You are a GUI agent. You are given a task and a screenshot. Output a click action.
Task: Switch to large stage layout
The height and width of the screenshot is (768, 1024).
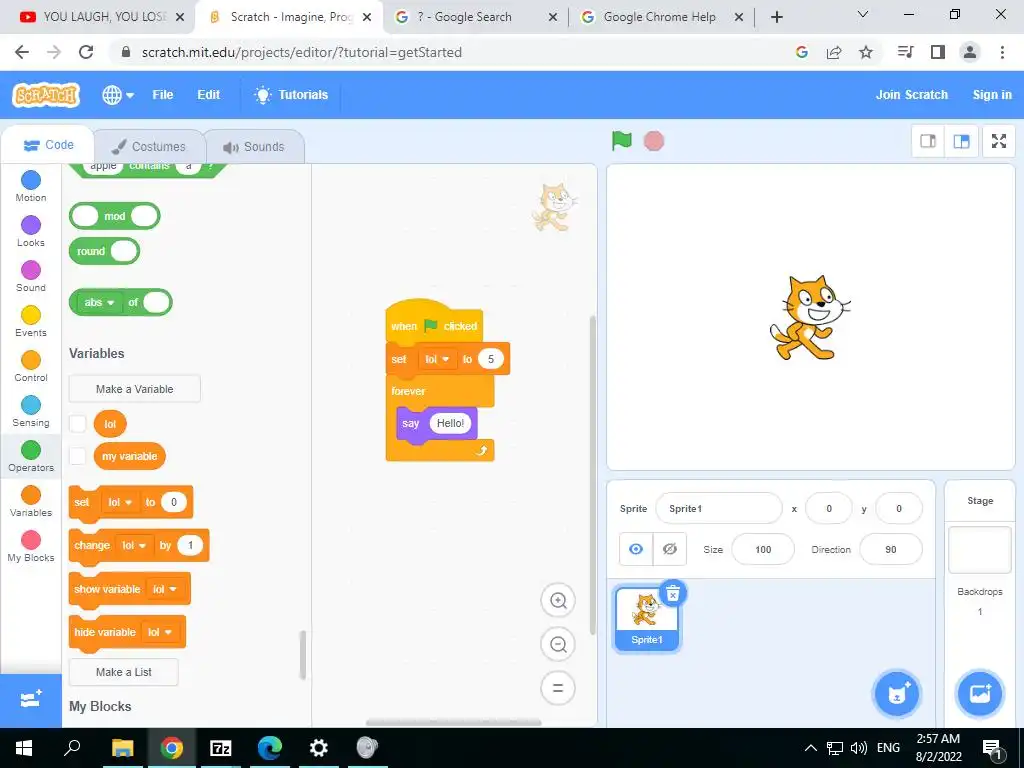pyautogui.click(x=961, y=141)
